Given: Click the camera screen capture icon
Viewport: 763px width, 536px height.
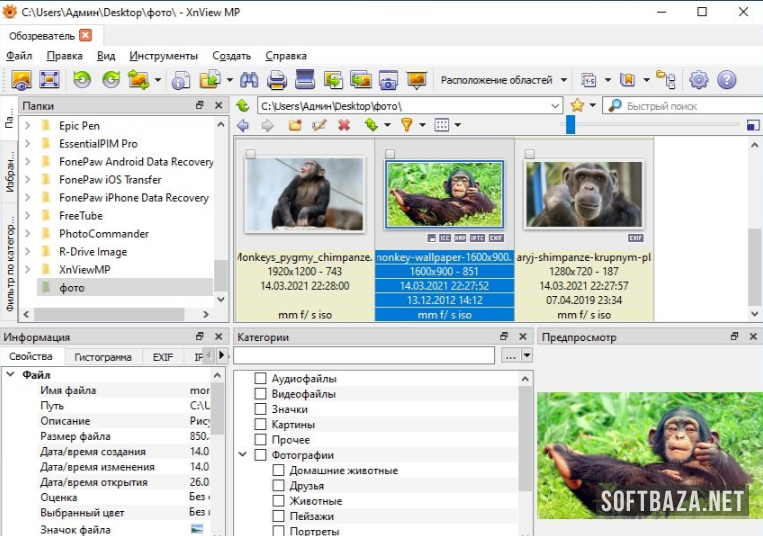Looking at the screenshot, I should [x=388, y=80].
